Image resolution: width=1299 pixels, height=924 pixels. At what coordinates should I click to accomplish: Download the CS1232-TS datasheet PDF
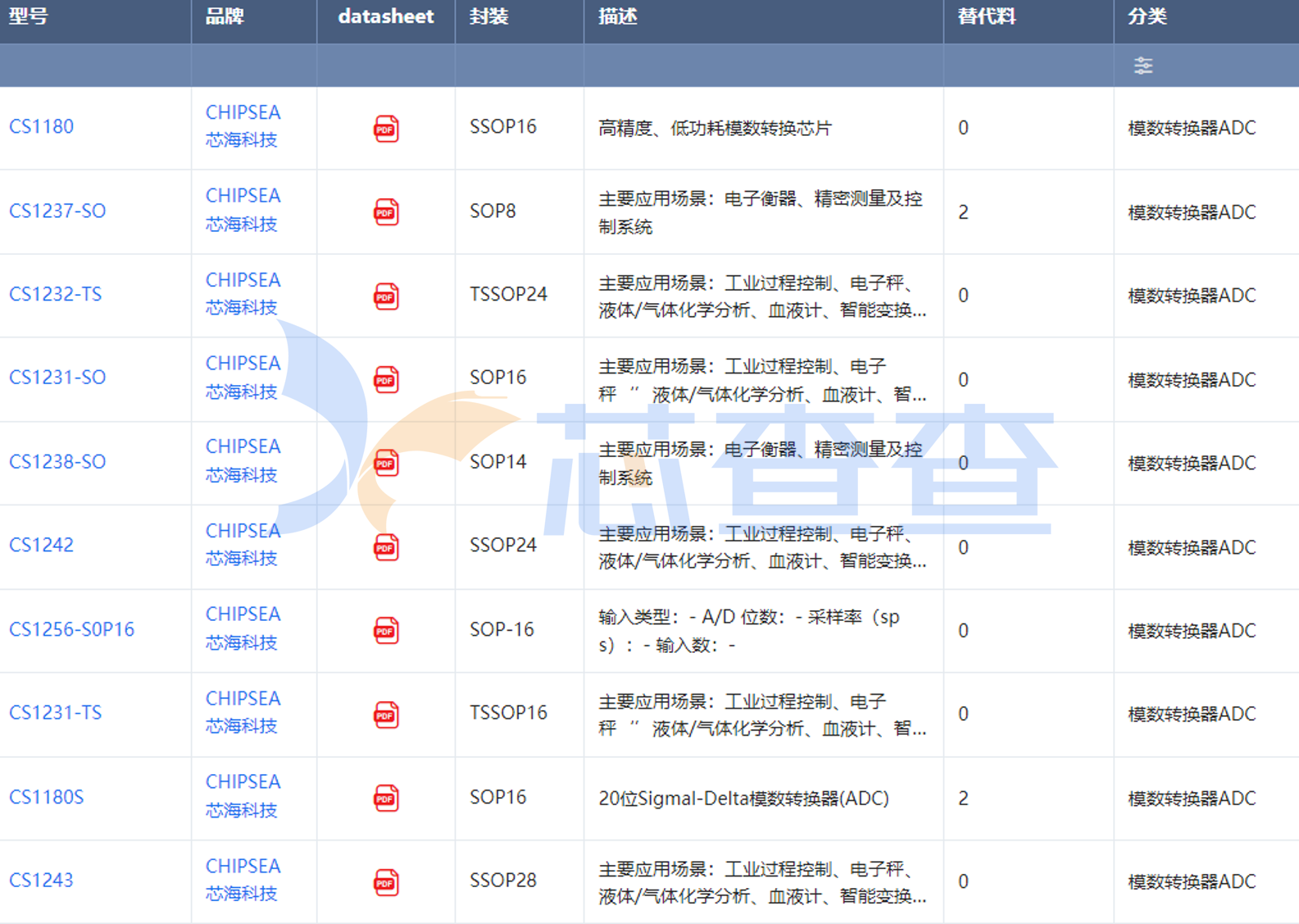point(386,296)
